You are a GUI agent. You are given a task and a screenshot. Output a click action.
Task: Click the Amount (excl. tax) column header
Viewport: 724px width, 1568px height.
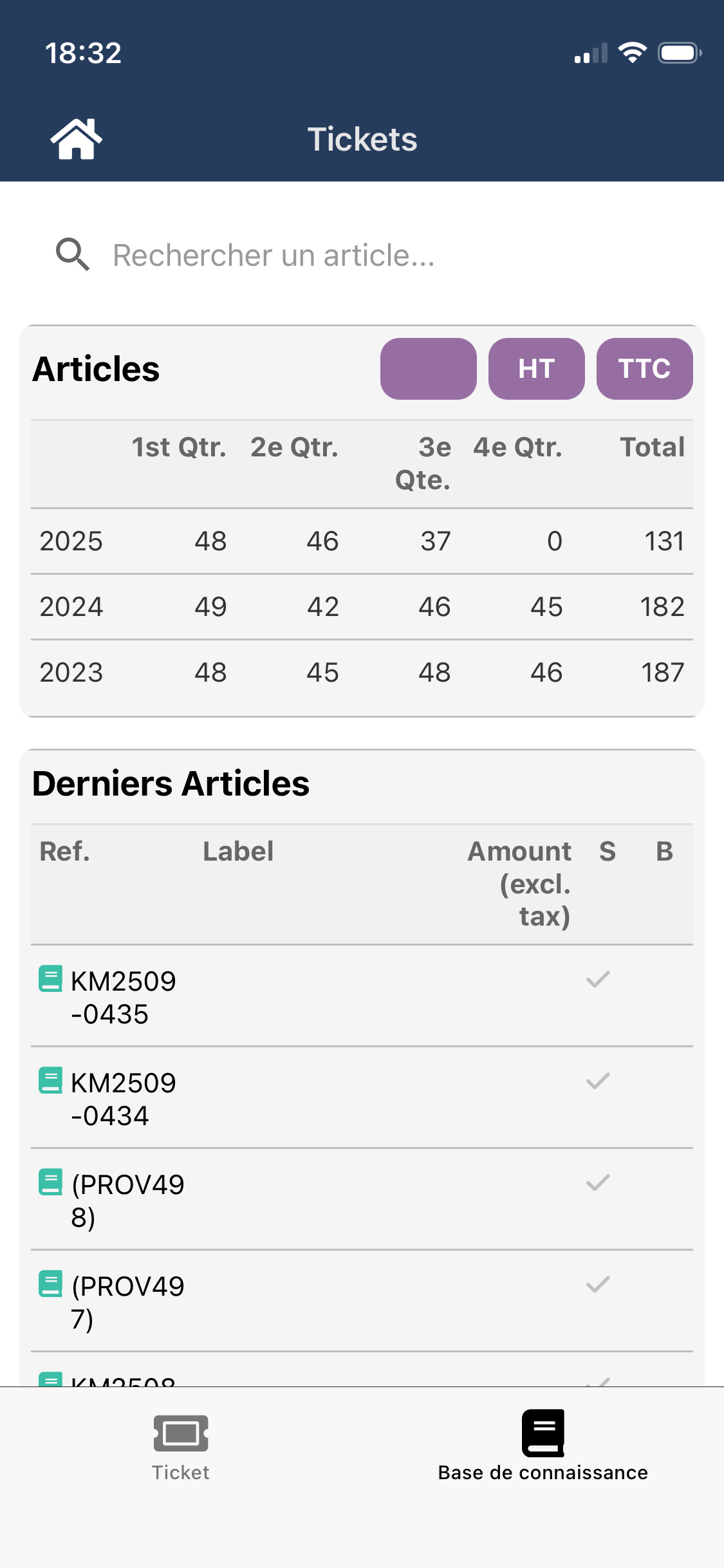tap(520, 883)
